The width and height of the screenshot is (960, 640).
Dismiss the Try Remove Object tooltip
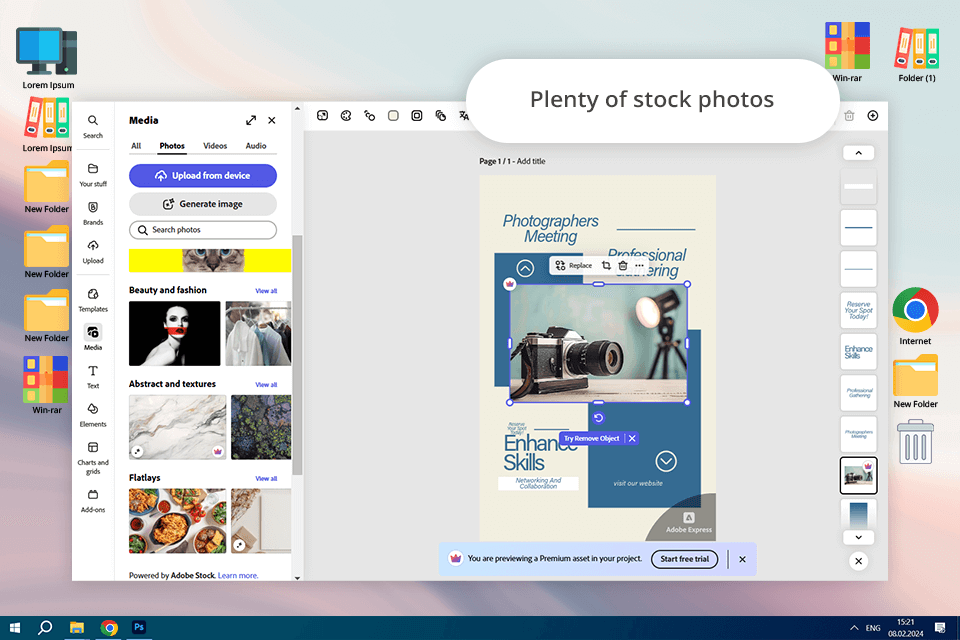632,439
